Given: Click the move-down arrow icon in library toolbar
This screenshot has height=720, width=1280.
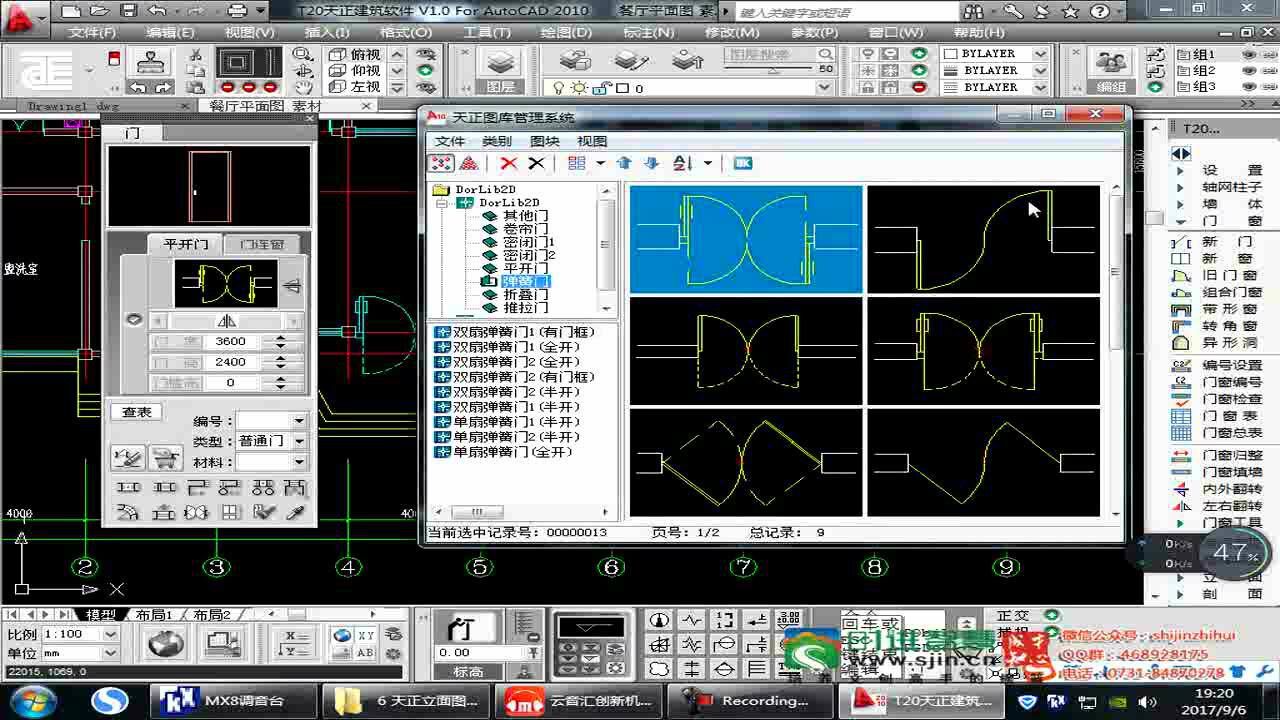Looking at the screenshot, I should [651, 163].
